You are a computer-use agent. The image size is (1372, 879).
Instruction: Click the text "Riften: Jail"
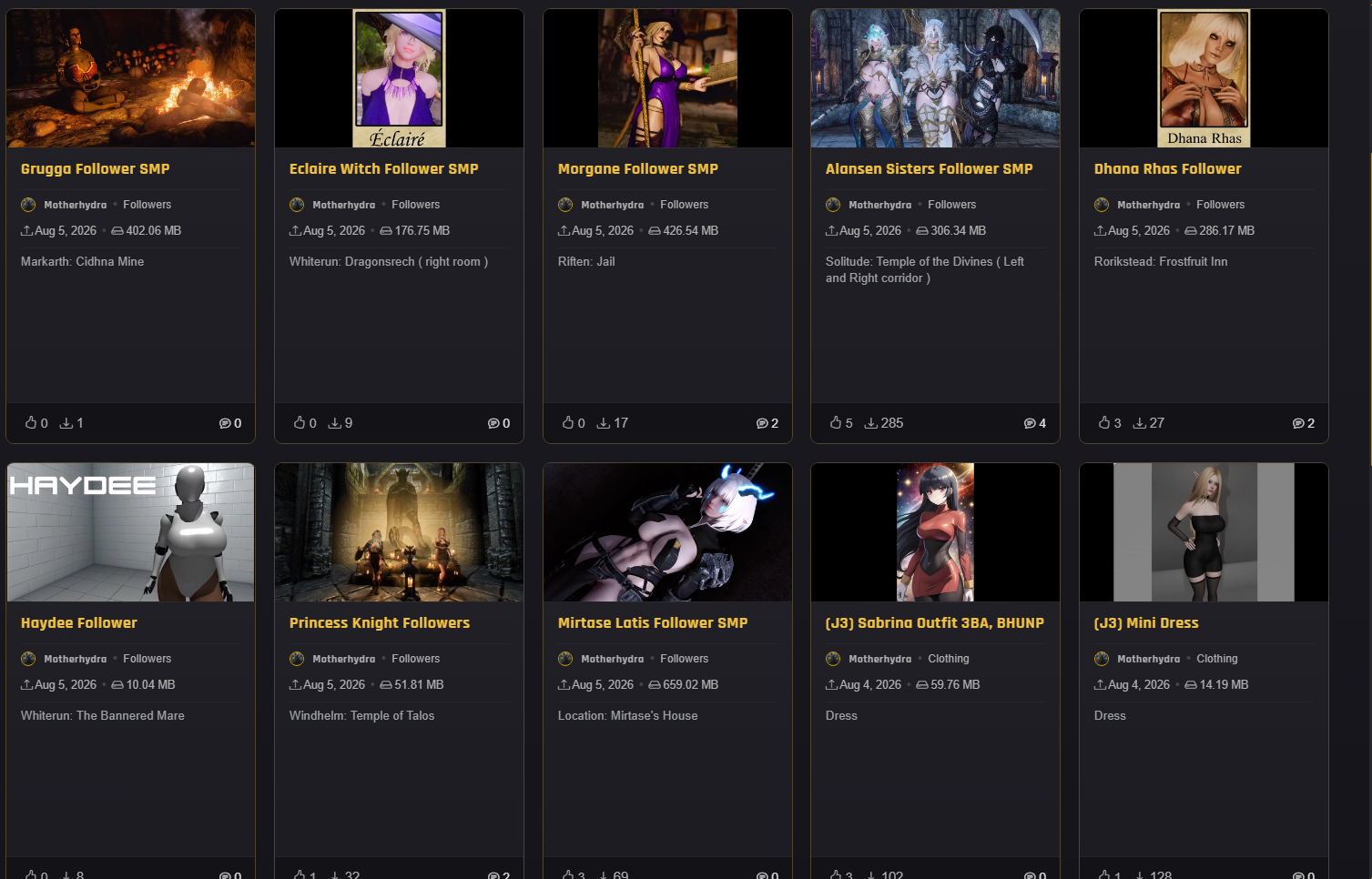click(586, 262)
